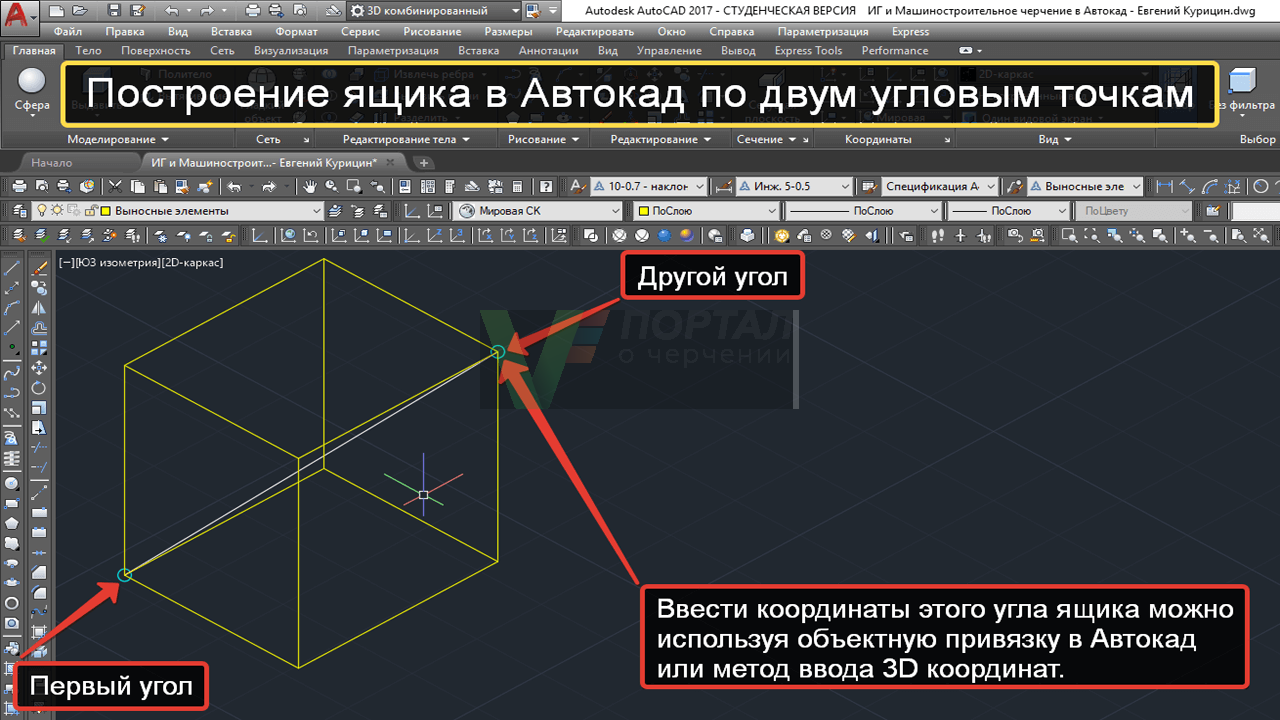The image size is (1280, 720).
Task: Toggle the viewport [–] control label
Action: click(x=67, y=262)
